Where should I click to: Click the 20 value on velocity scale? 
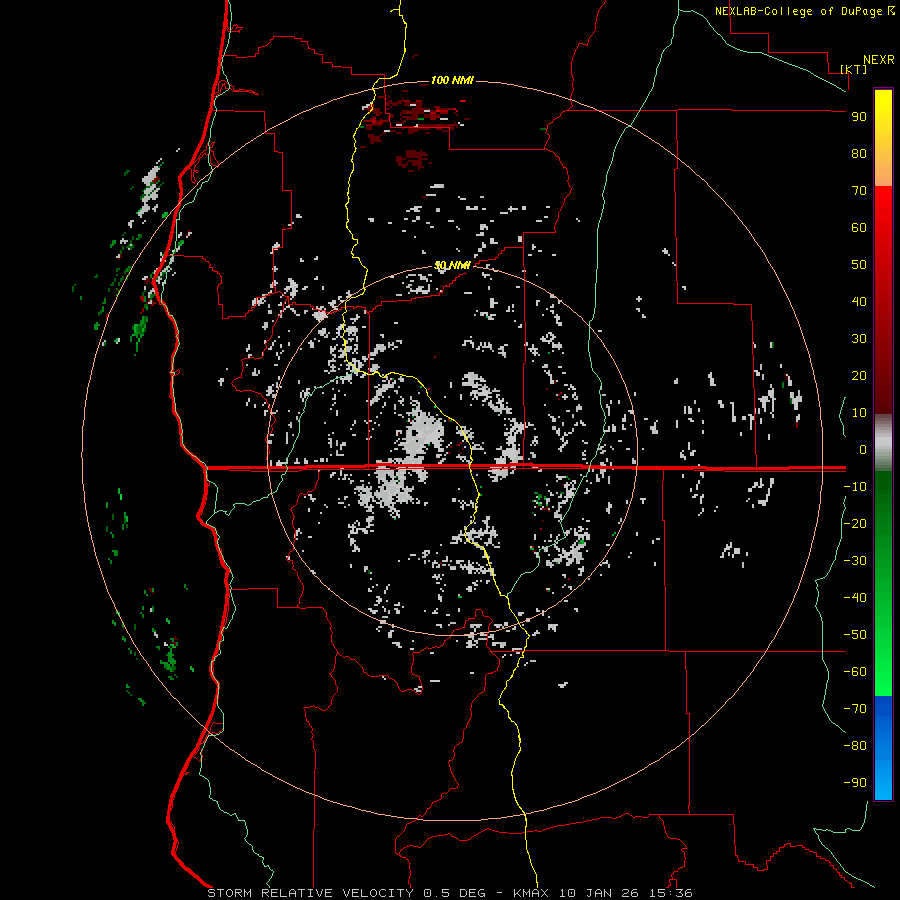pos(859,375)
